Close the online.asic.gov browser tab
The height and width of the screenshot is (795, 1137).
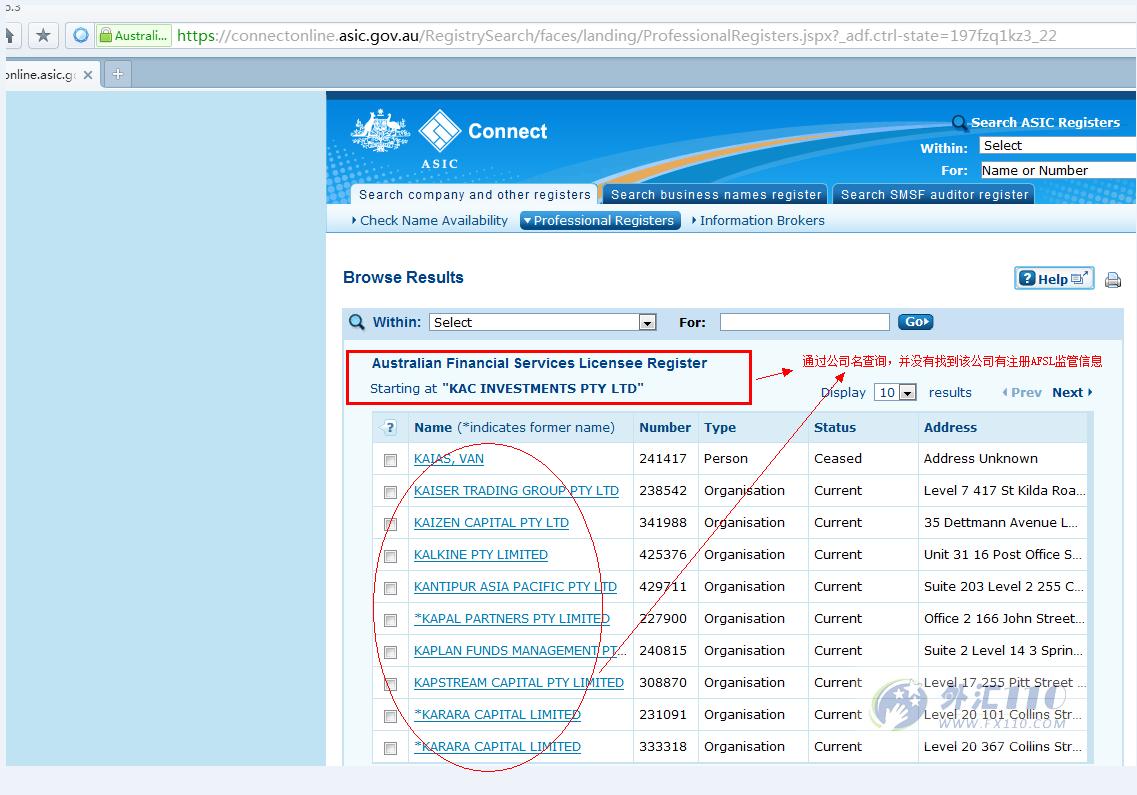click(88, 75)
